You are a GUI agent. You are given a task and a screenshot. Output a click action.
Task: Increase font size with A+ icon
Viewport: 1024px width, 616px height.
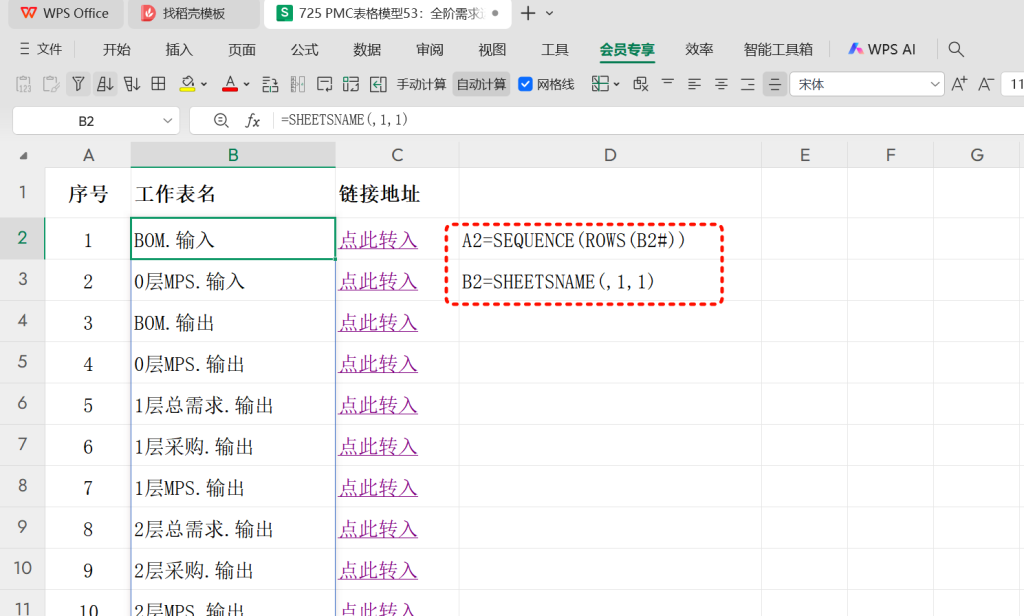(959, 84)
